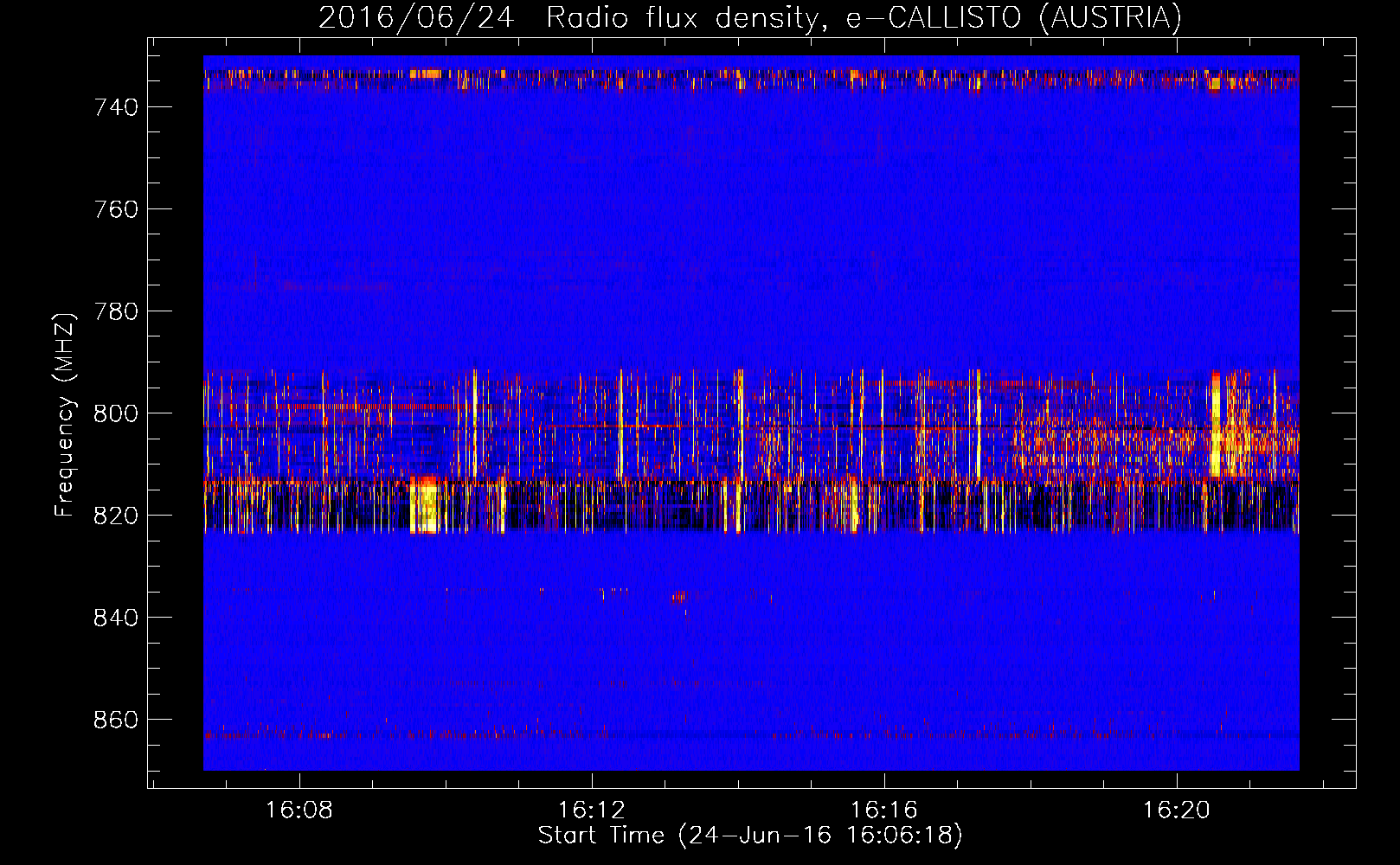
Task: Click the 760 frequency tick label
Action: 116,209
